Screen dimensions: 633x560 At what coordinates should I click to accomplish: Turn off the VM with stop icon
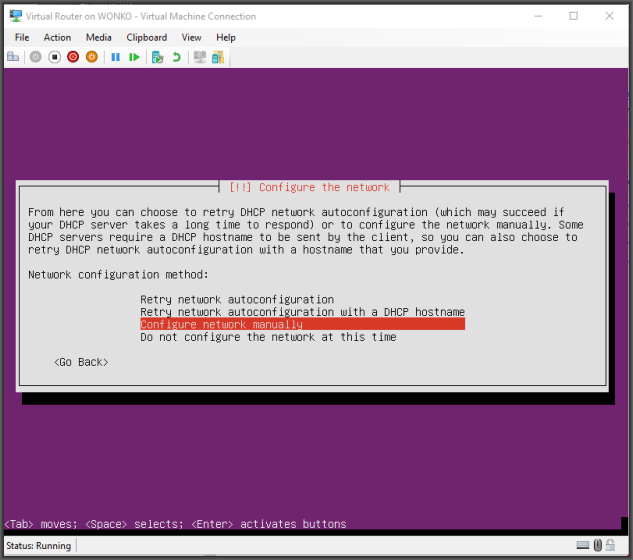[x=54, y=57]
